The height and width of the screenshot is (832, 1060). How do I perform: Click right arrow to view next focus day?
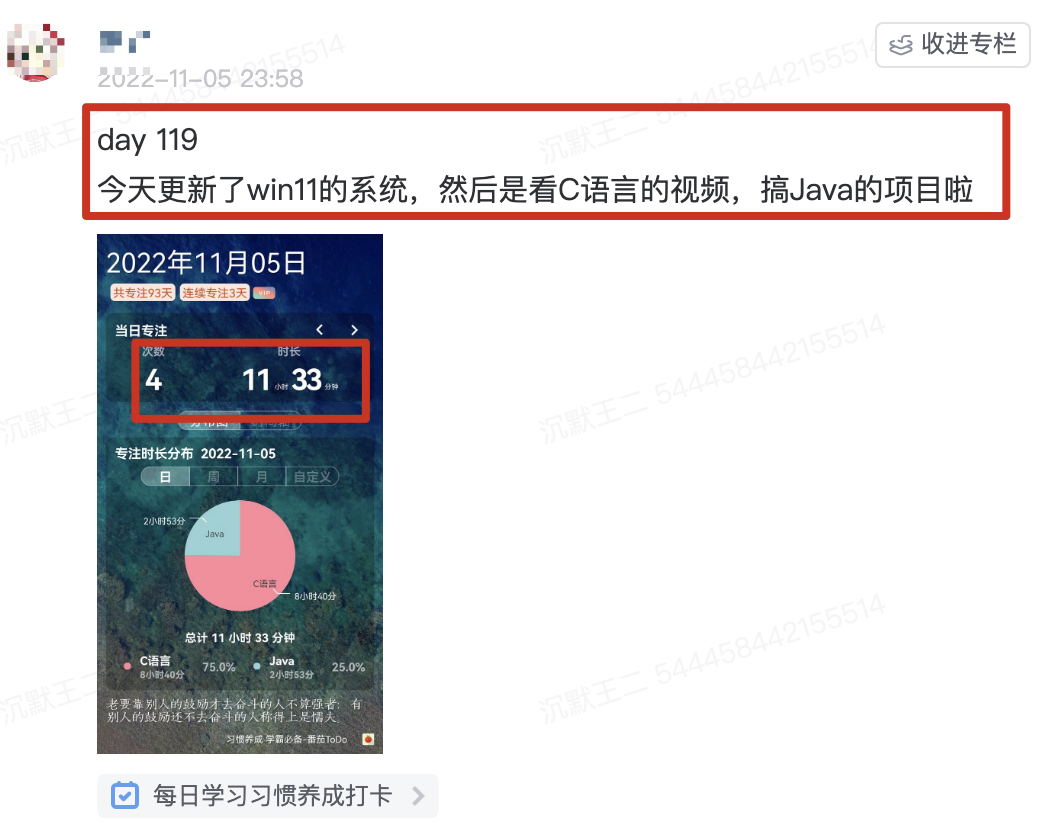click(x=353, y=330)
